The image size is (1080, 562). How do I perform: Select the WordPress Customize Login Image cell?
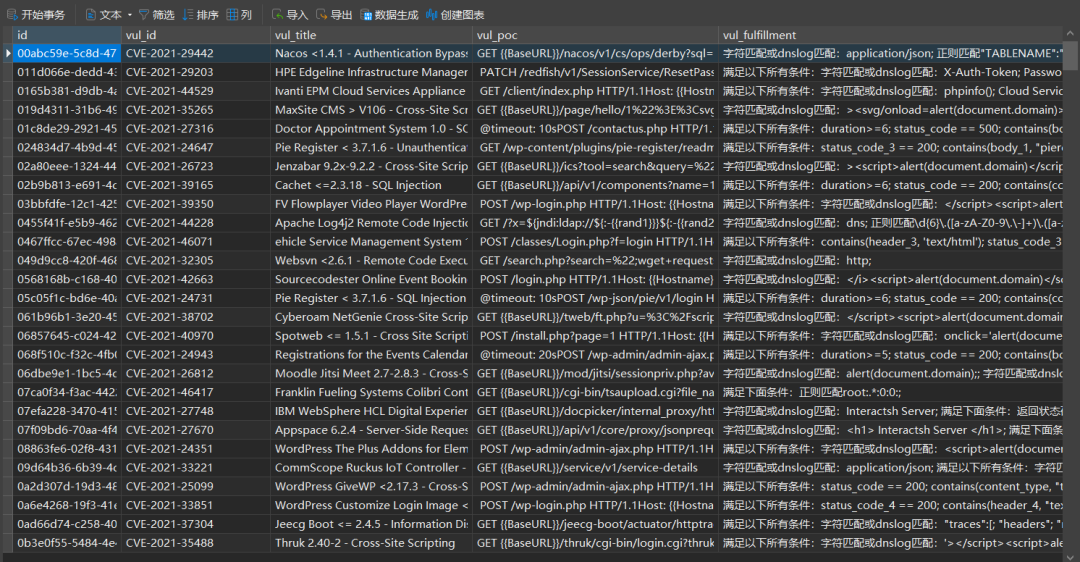371,505
